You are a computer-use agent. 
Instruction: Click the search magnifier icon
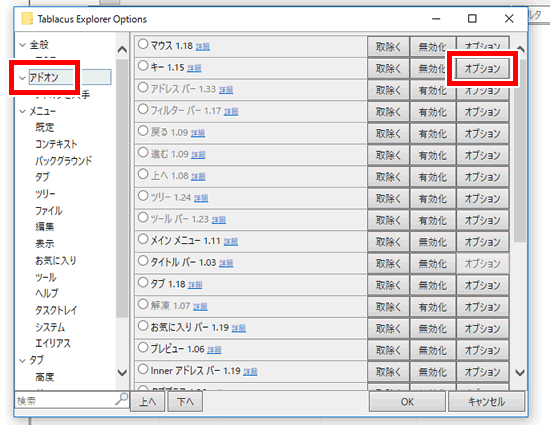coord(122,399)
